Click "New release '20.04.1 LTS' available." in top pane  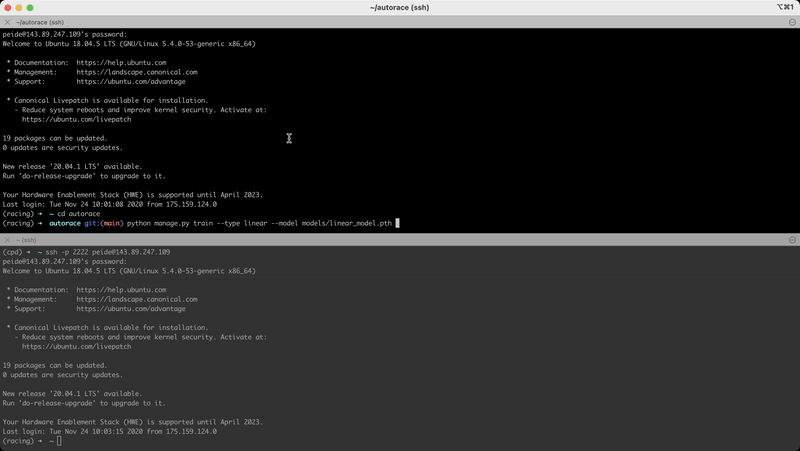[72, 166]
